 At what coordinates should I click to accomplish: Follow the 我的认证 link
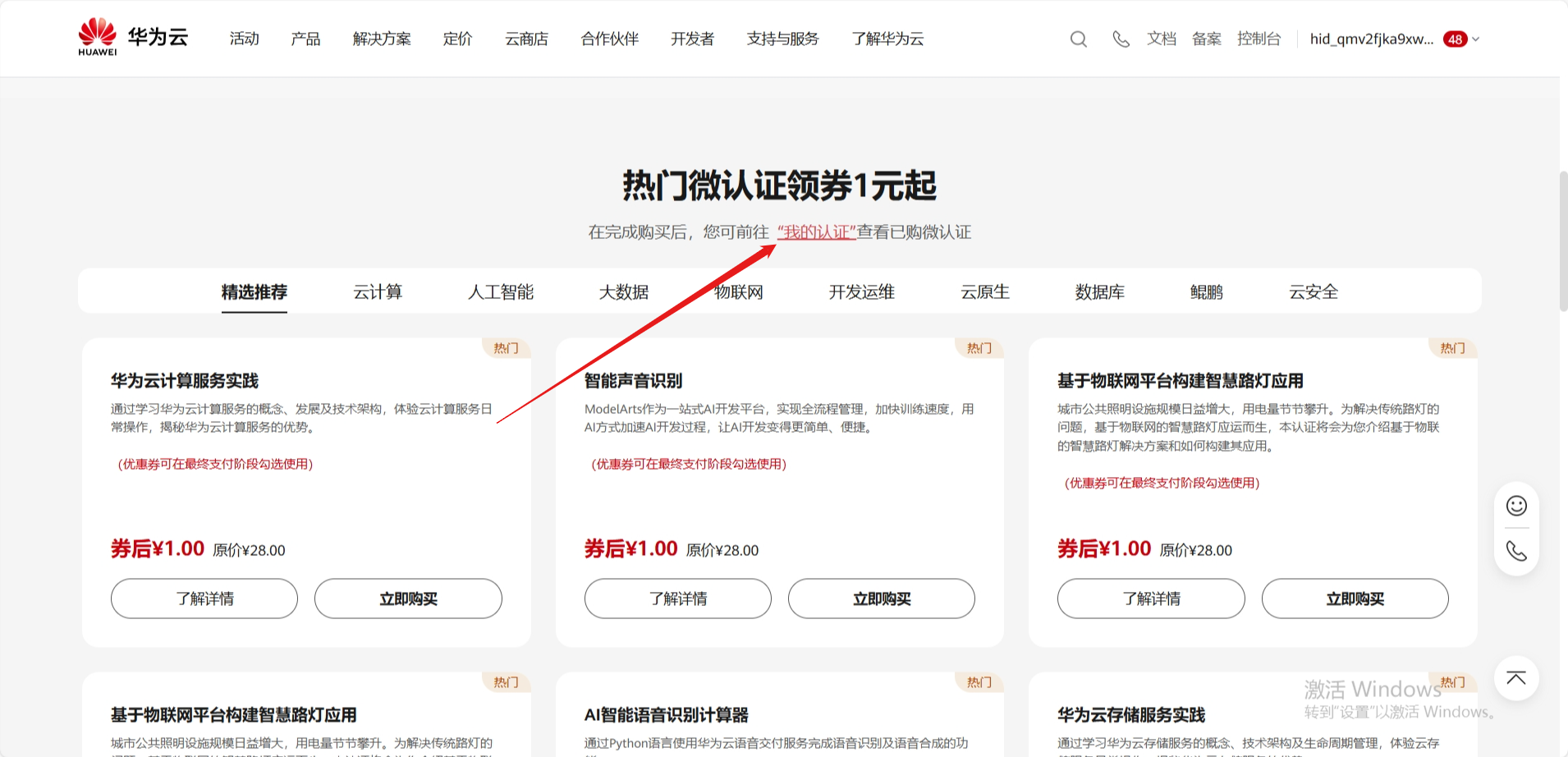point(817,232)
